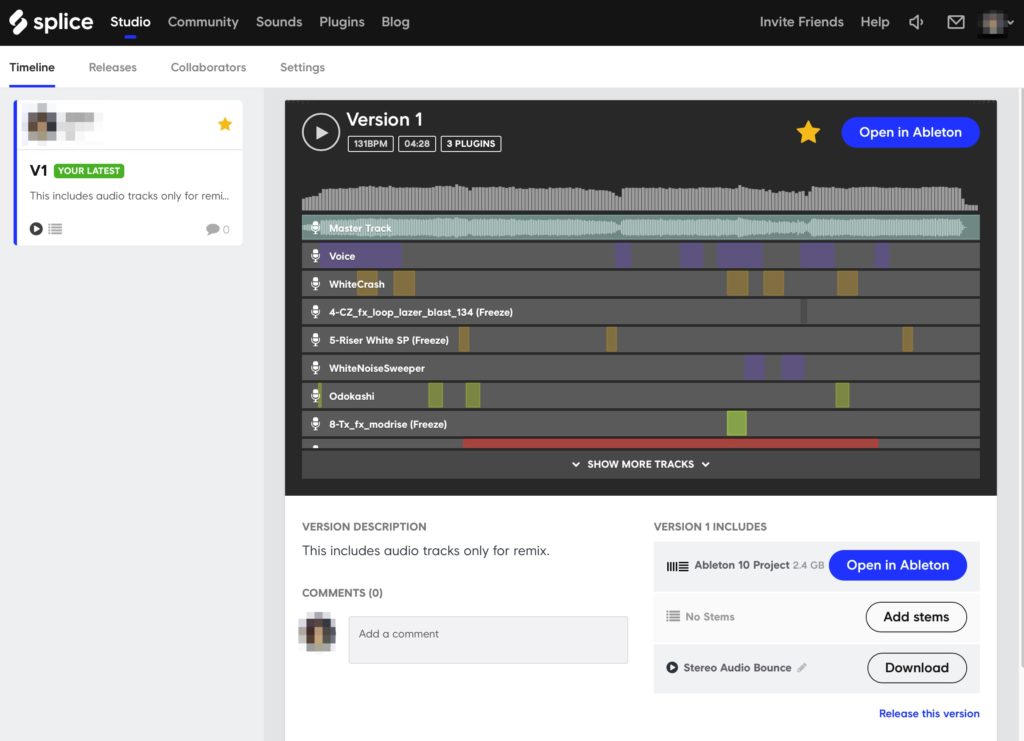Navigate to Plugins
The height and width of the screenshot is (741, 1024).
point(342,22)
